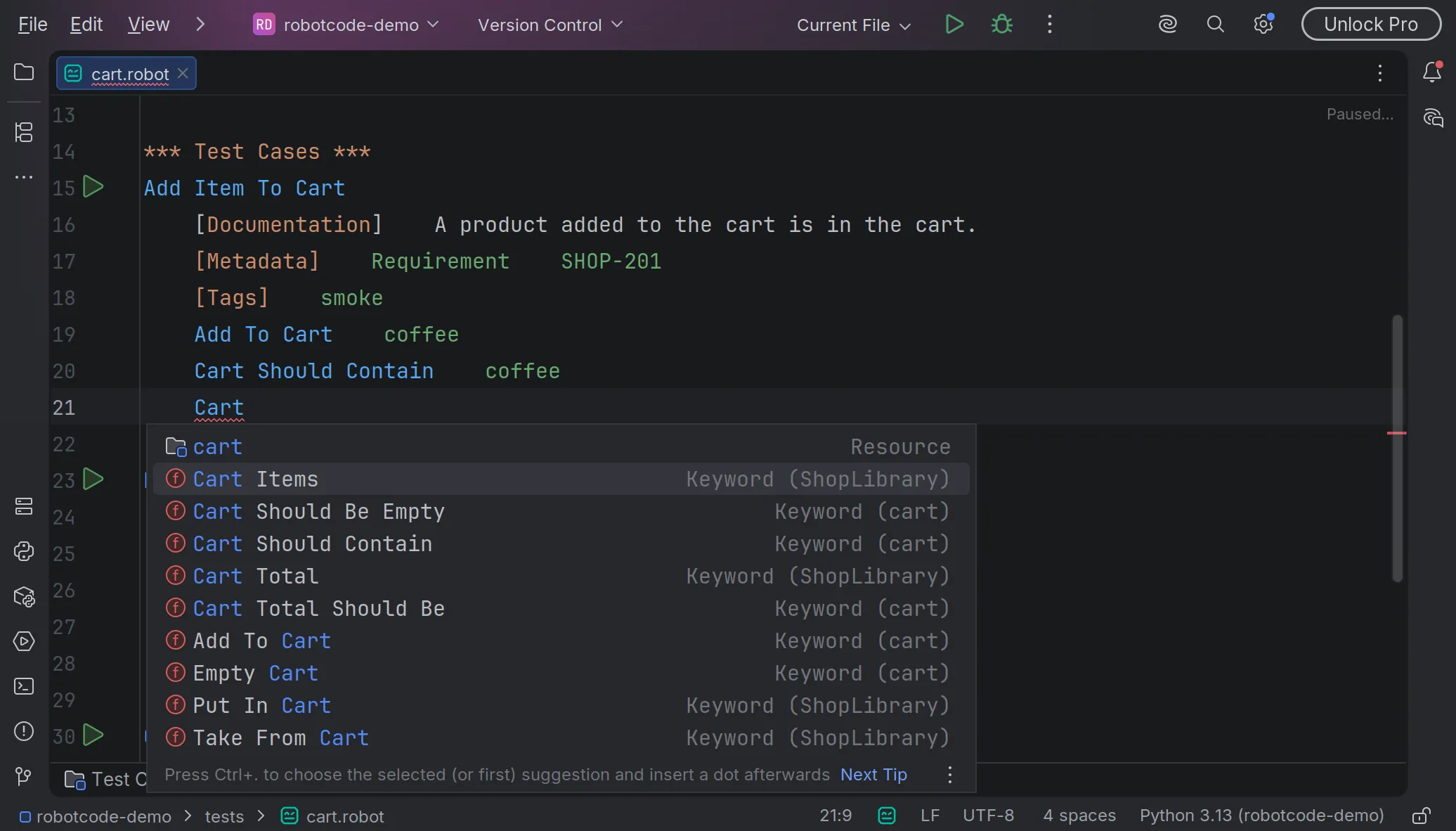The image size is (1456, 831).
Task: Toggle the read-only lock icon in status bar
Action: (1422, 816)
